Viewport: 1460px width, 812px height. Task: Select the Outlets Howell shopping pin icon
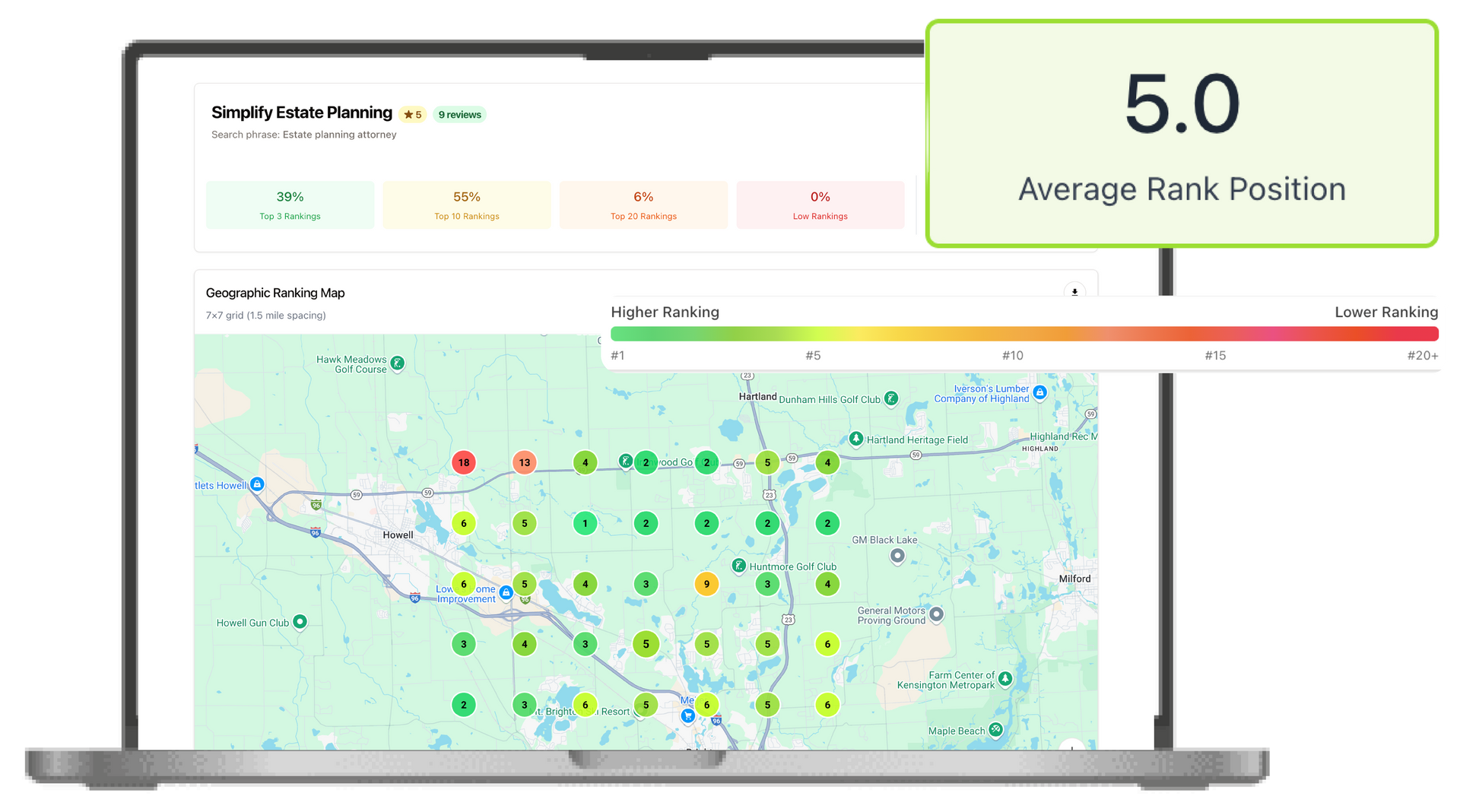pyautogui.click(x=257, y=484)
